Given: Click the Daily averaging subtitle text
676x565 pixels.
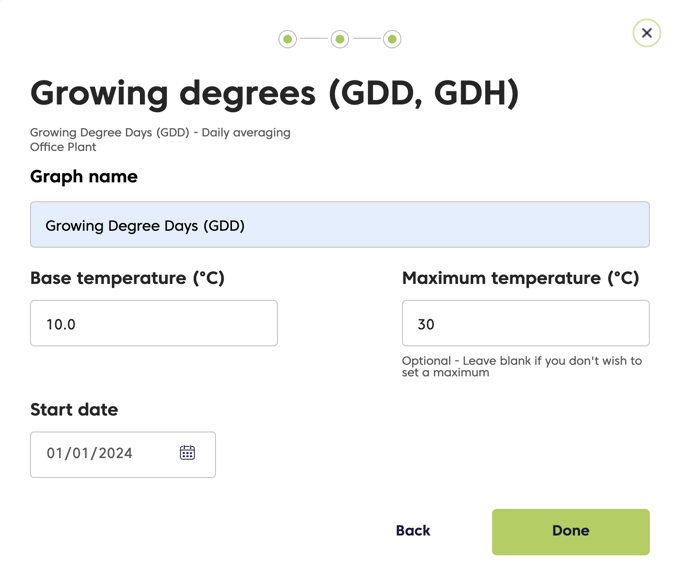Looking at the screenshot, I should pyautogui.click(x=246, y=133).
